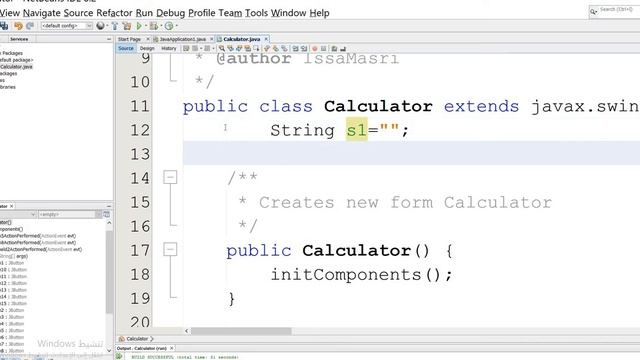Open the Refactor menu
This screenshot has height=360, width=640.
tap(114, 13)
